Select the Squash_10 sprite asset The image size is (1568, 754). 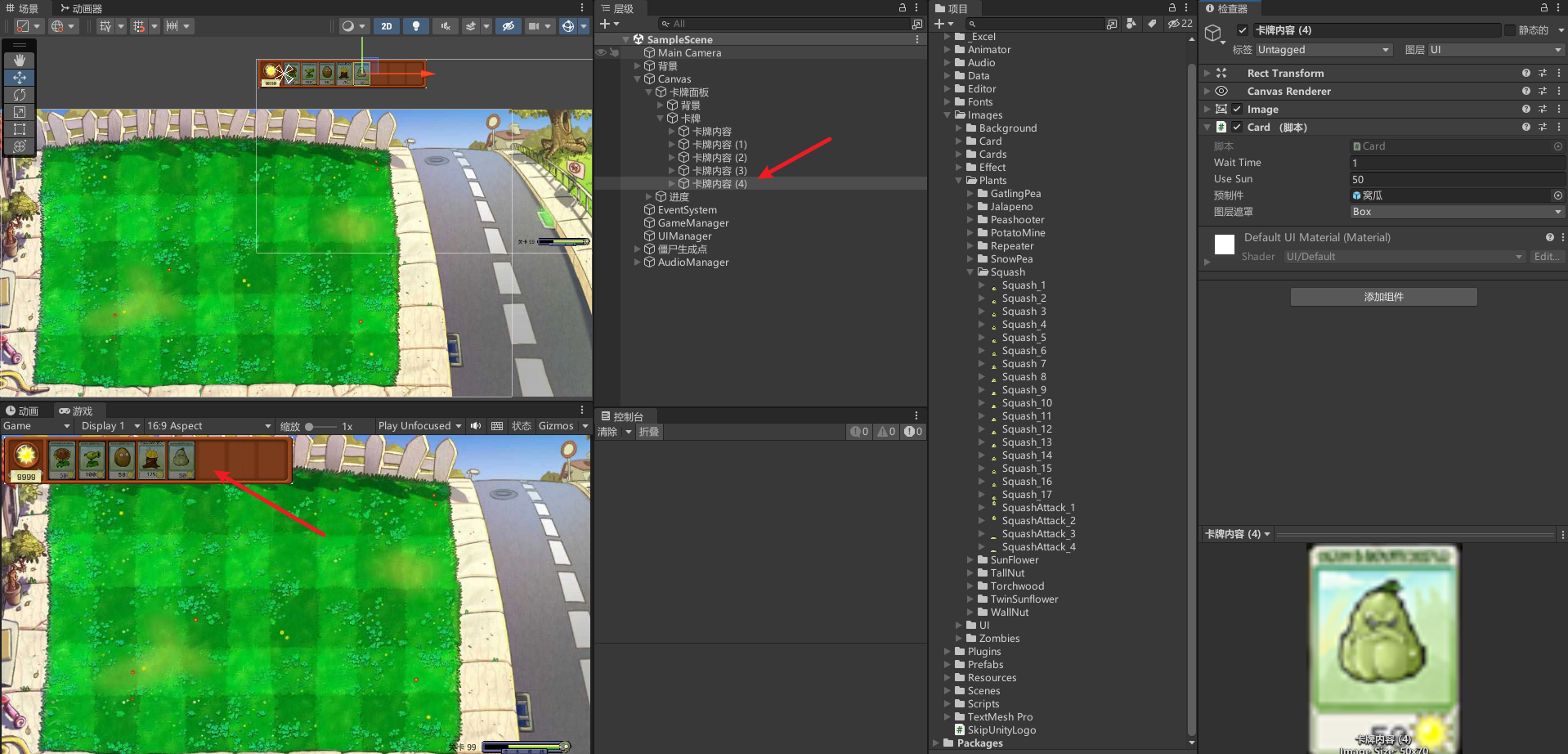coord(1027,403)
